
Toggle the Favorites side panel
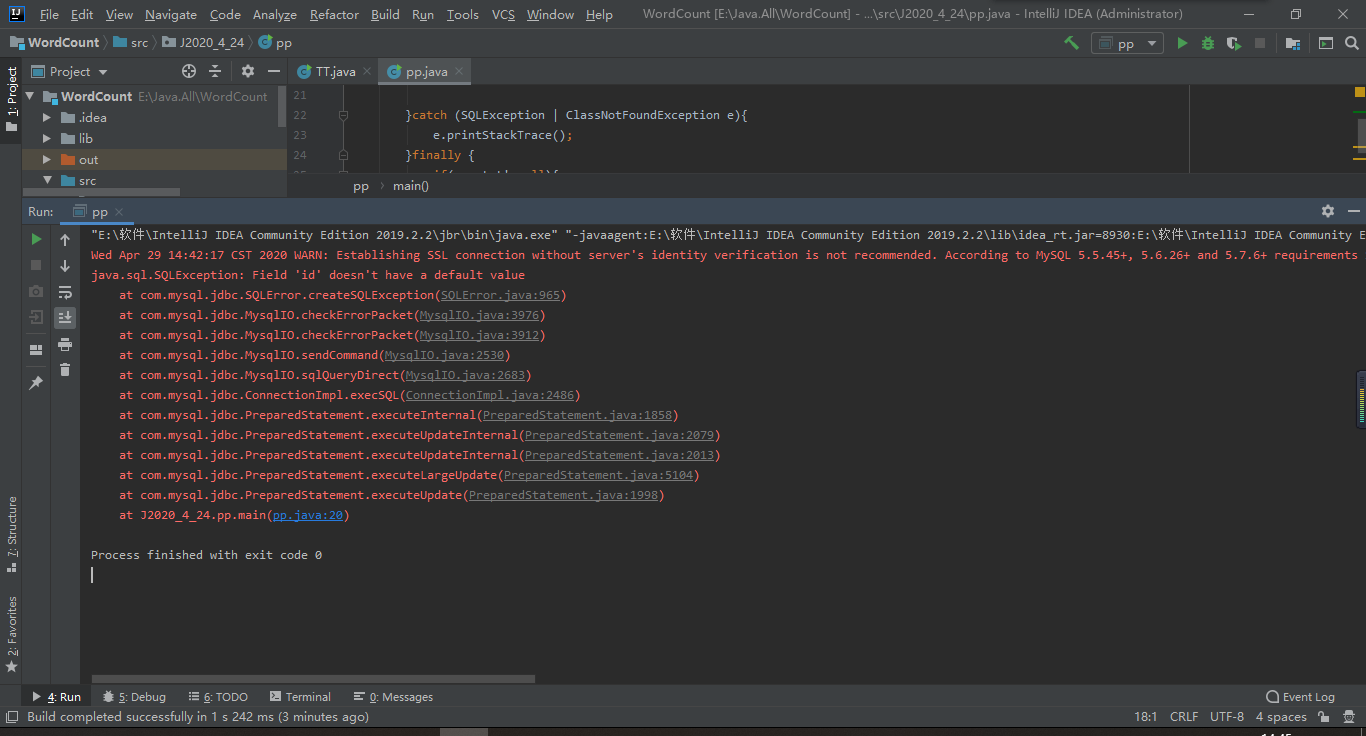12,634
